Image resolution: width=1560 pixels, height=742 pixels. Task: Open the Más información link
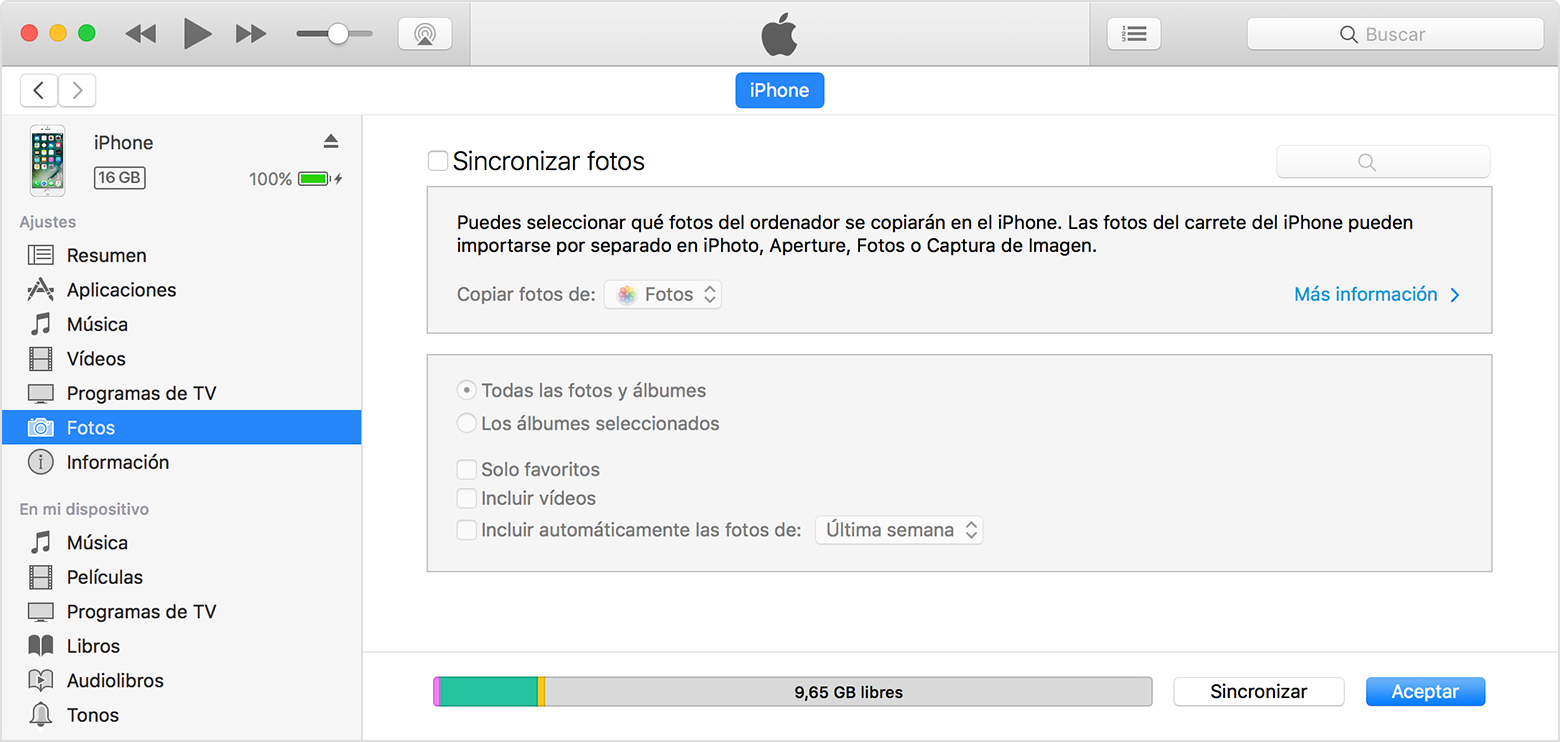1376,295
